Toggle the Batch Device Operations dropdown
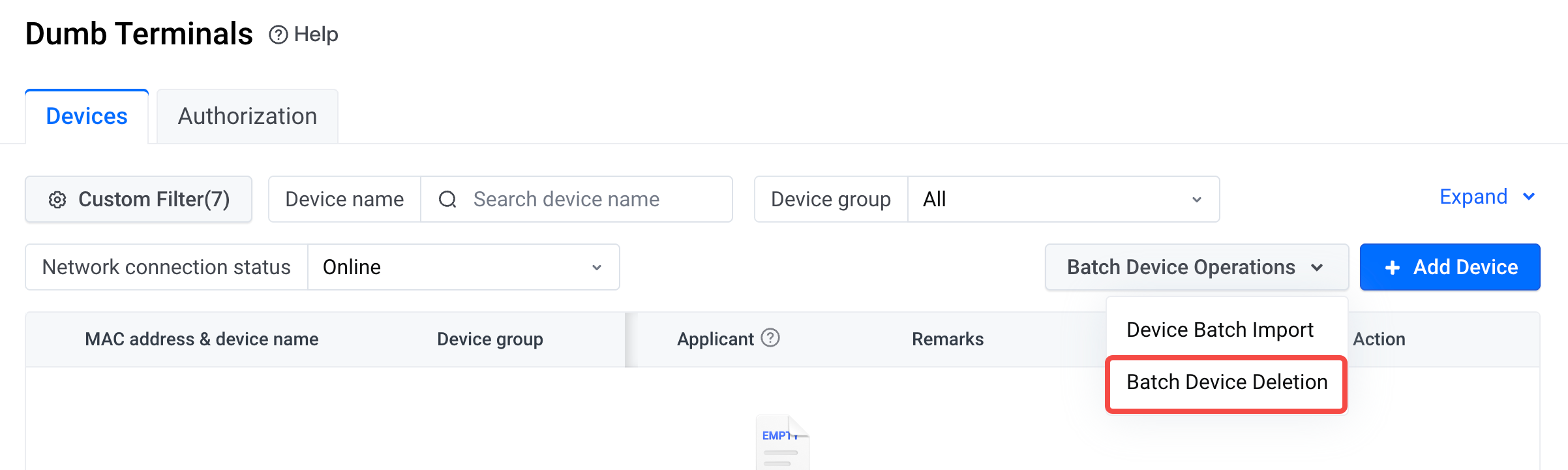Viewport: 1568px width, 470px height. (x=1196, y=268)
